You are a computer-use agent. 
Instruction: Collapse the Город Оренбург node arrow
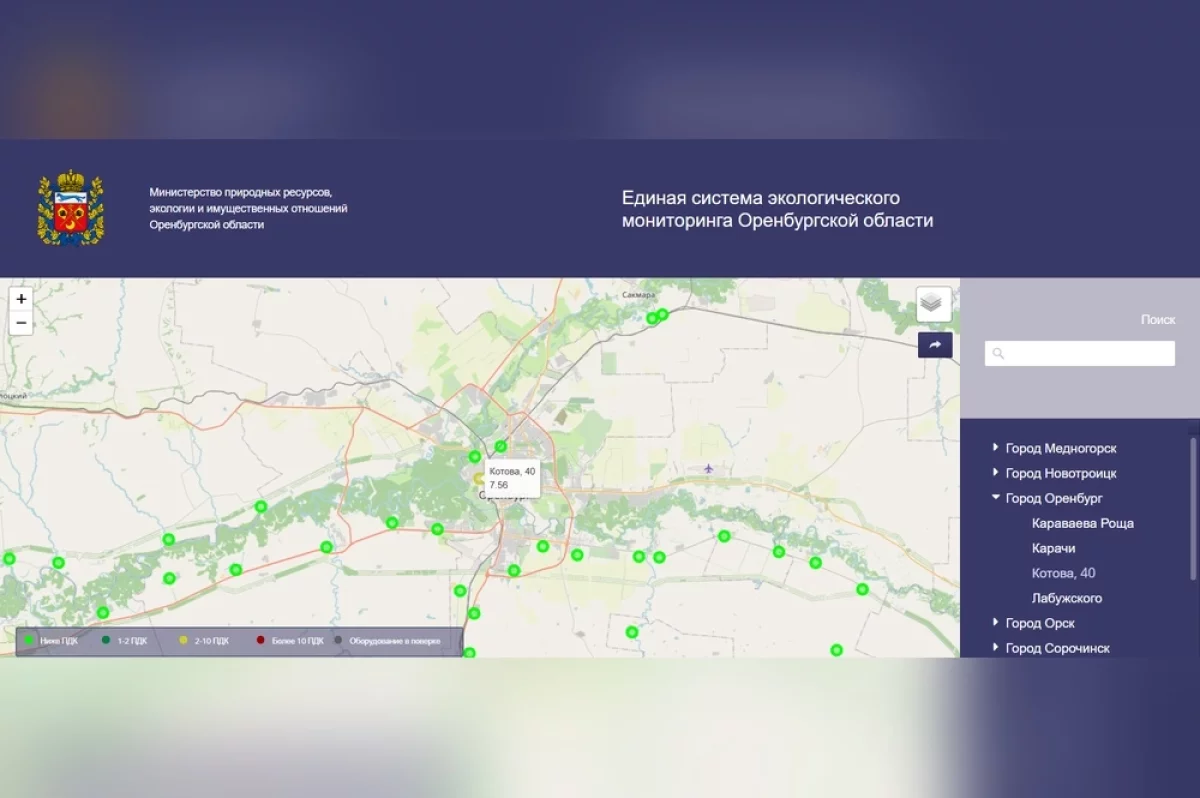995,498
